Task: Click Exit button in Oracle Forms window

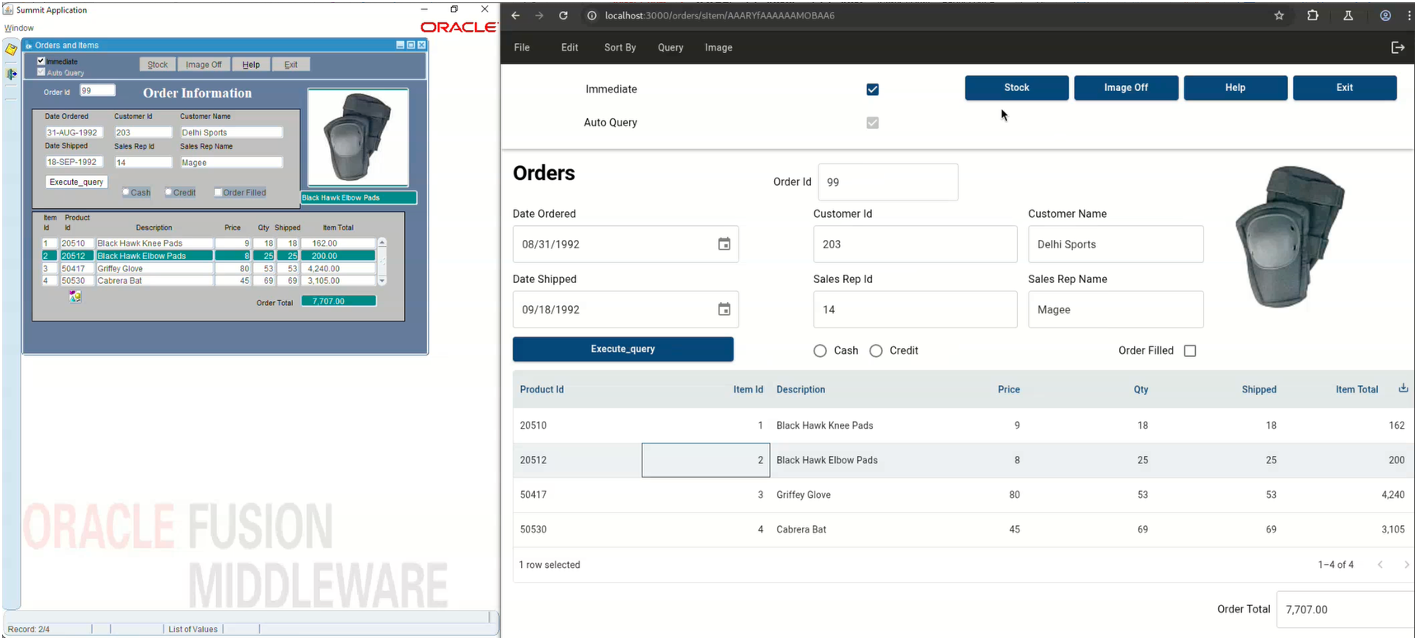Action: (291, 65)
